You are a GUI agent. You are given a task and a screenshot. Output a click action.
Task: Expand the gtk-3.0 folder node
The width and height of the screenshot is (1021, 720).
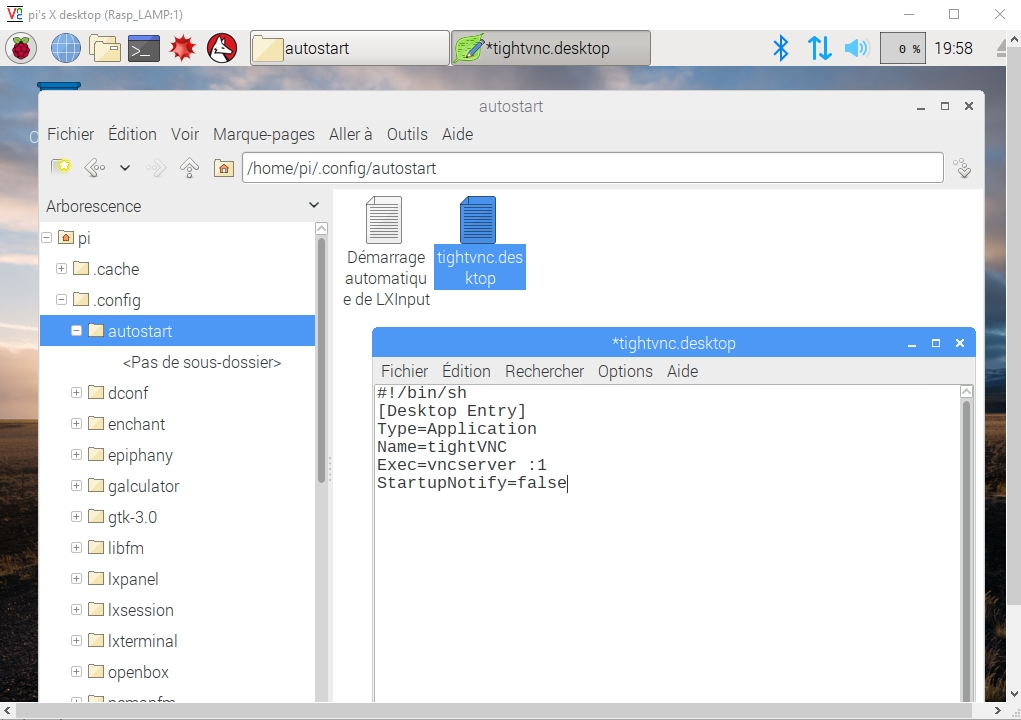[76, 517]
